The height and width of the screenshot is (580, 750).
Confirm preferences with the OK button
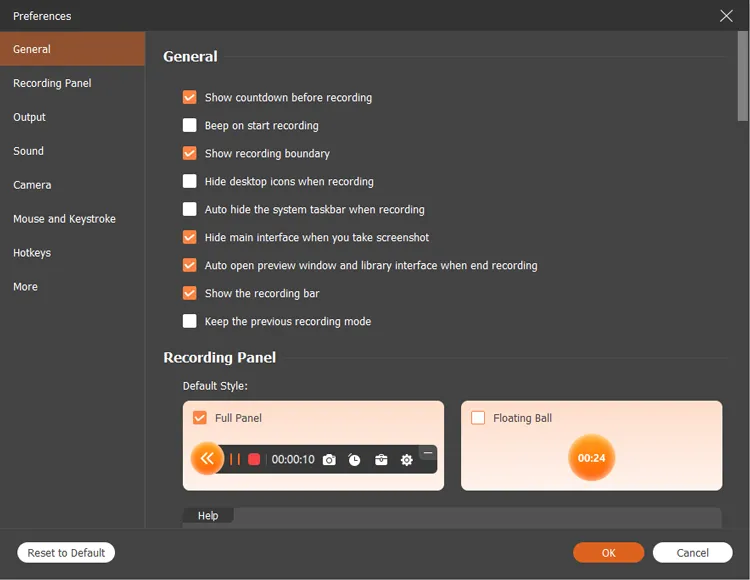pos(608,553)
